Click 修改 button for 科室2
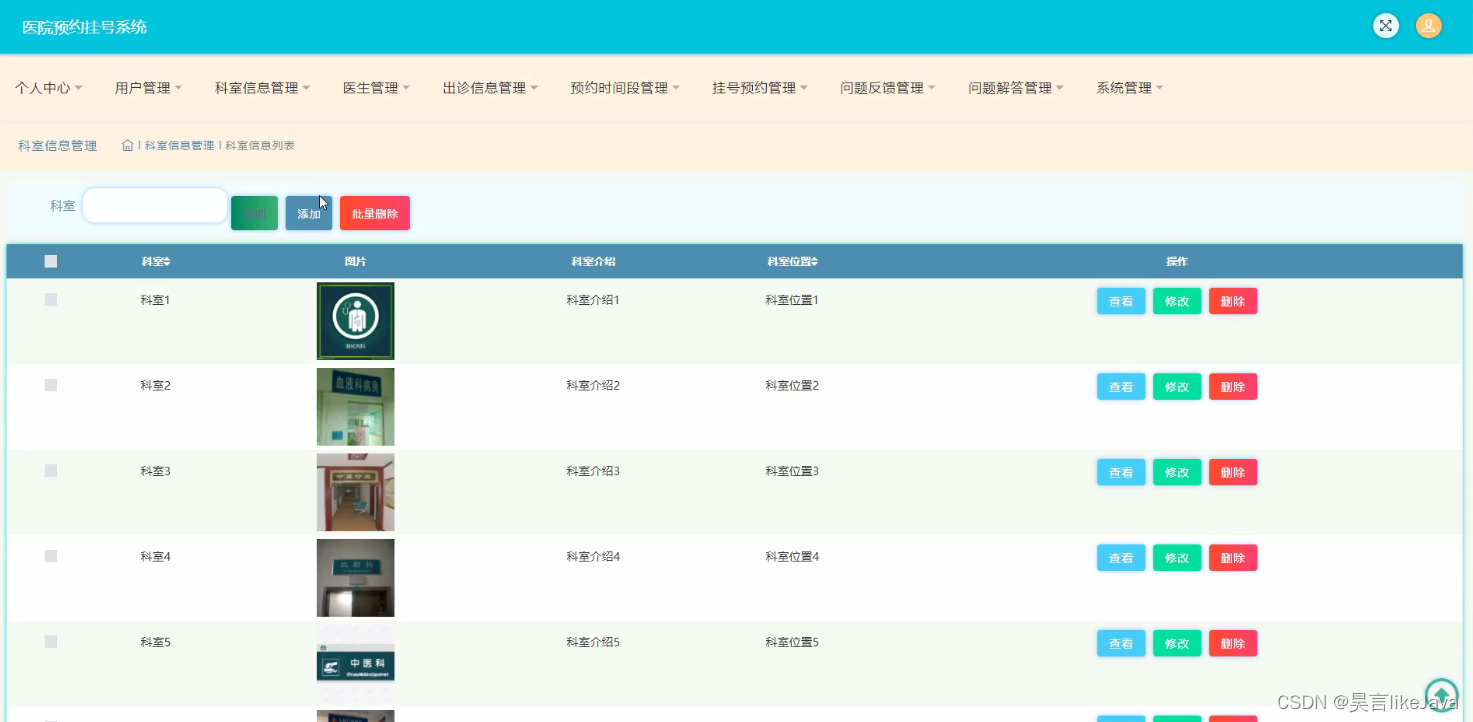 tap(1177, 387)
